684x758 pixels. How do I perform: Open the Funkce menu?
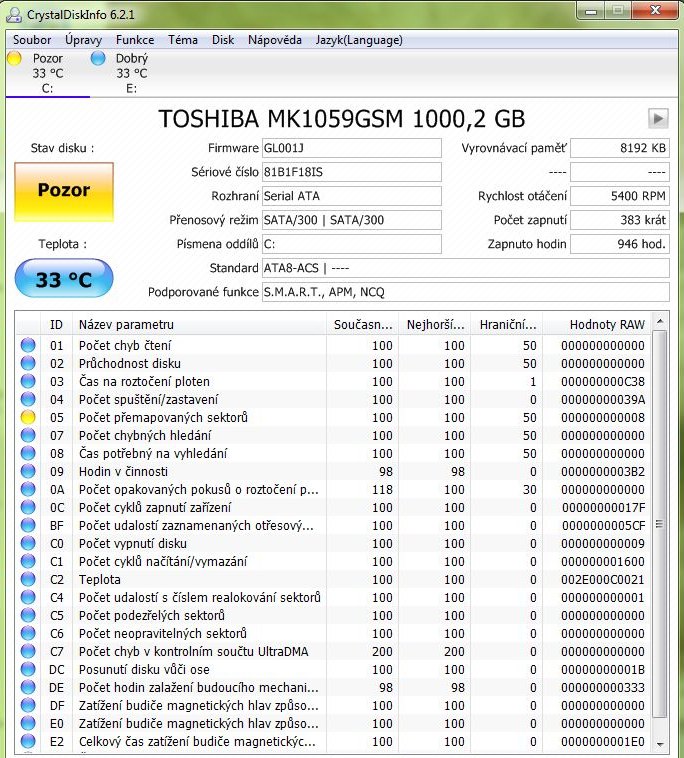coord(134,40)
